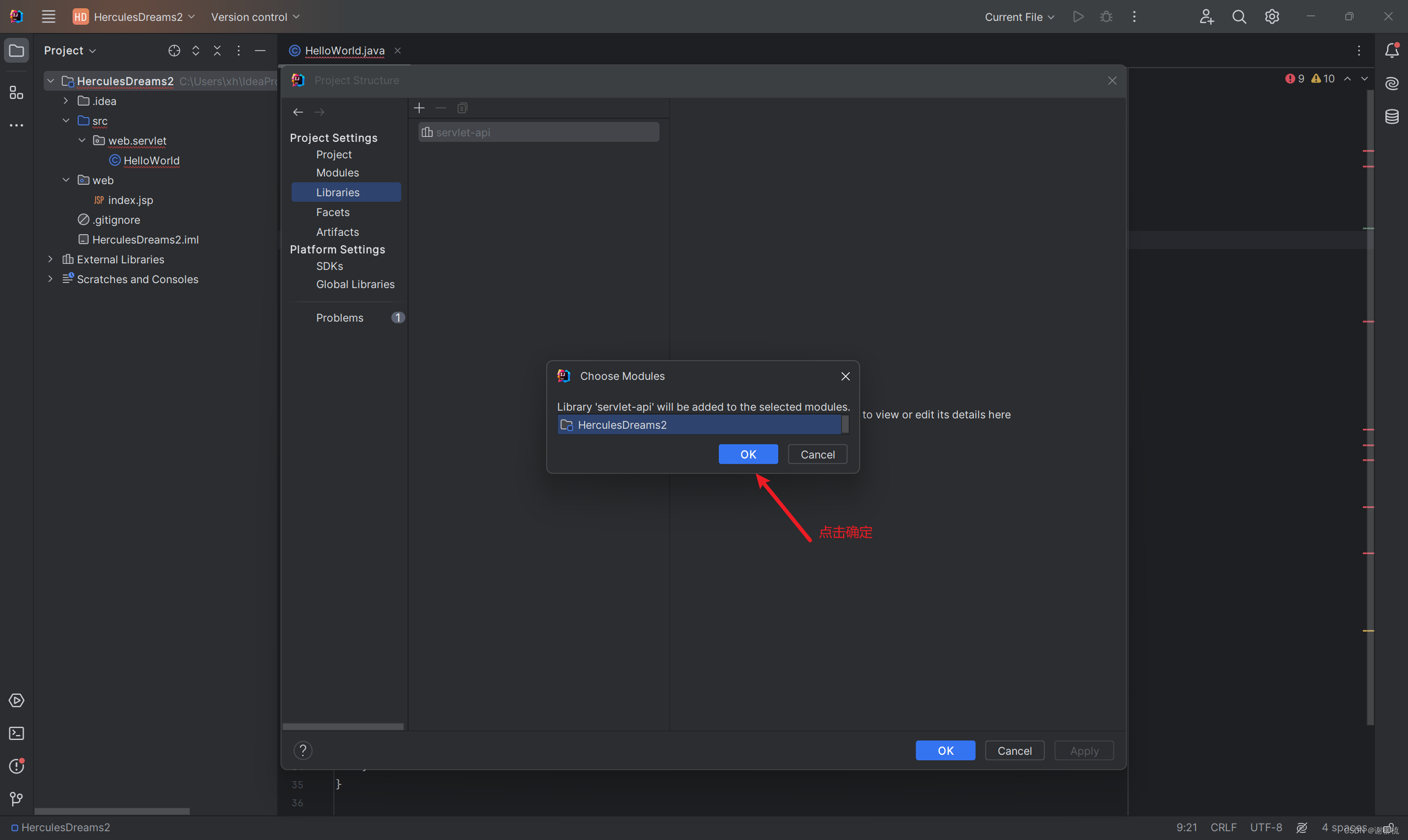This screenshot has width=1408, height=840.
Task: Run the current file with the play icon
Action: 1077,16
